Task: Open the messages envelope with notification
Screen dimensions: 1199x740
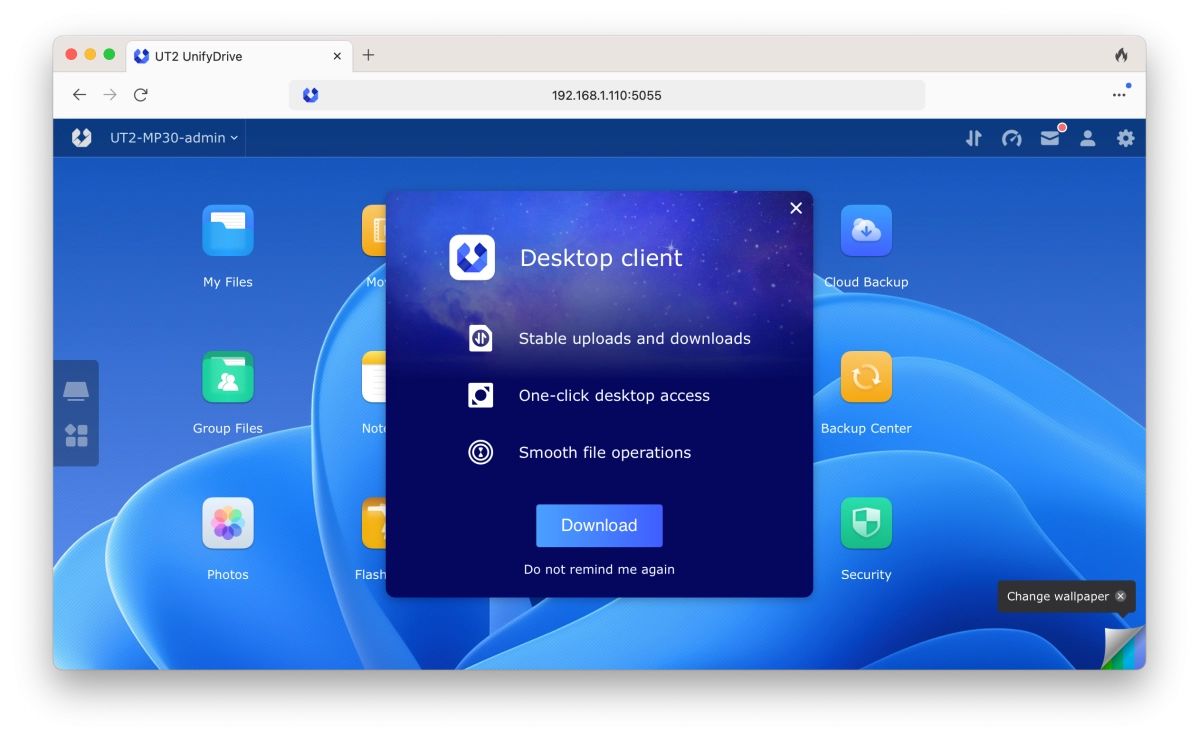Action: (1051, 137)
